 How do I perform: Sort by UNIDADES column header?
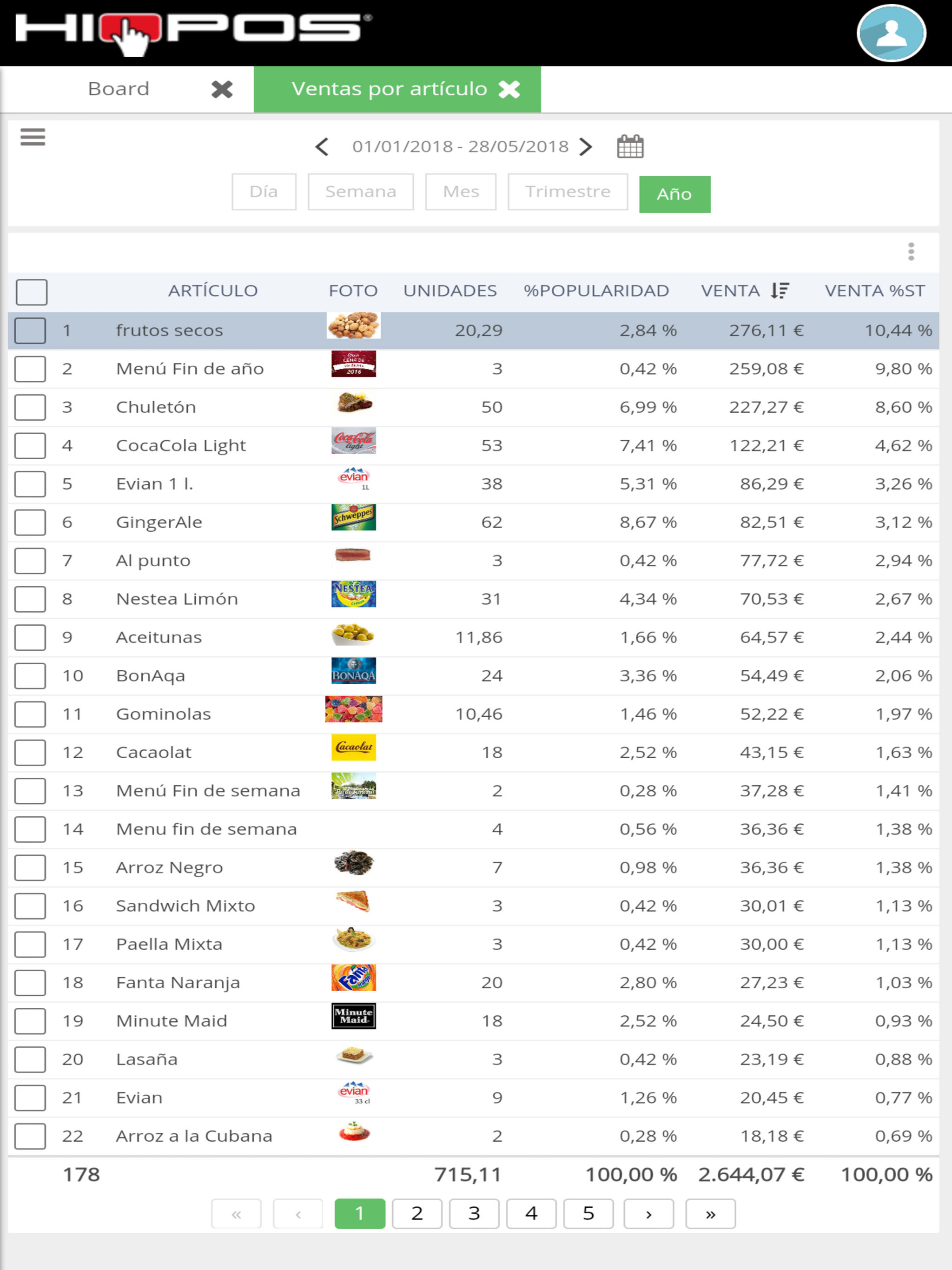(450, 291)
